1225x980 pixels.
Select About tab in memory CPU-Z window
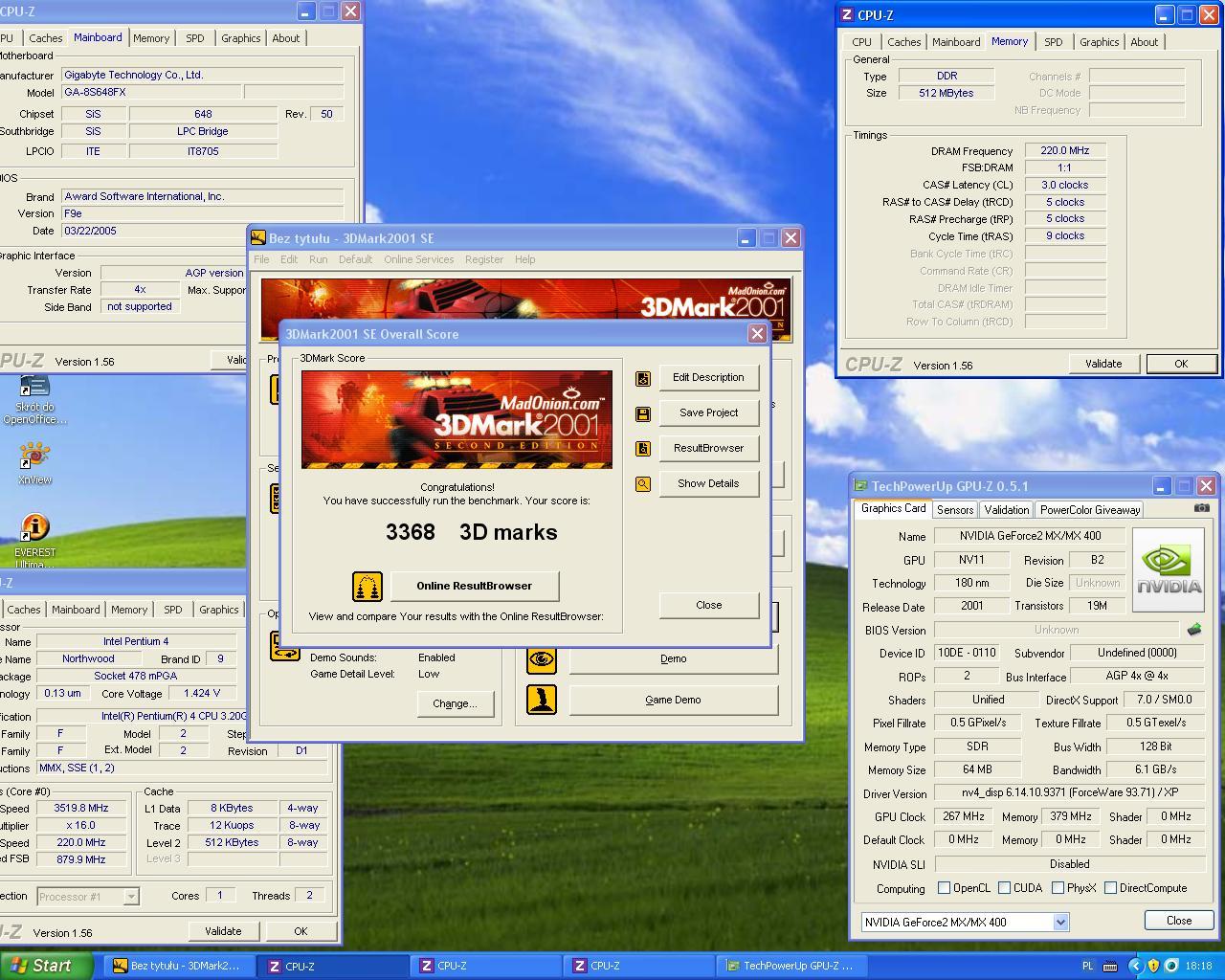[1145, 42]
